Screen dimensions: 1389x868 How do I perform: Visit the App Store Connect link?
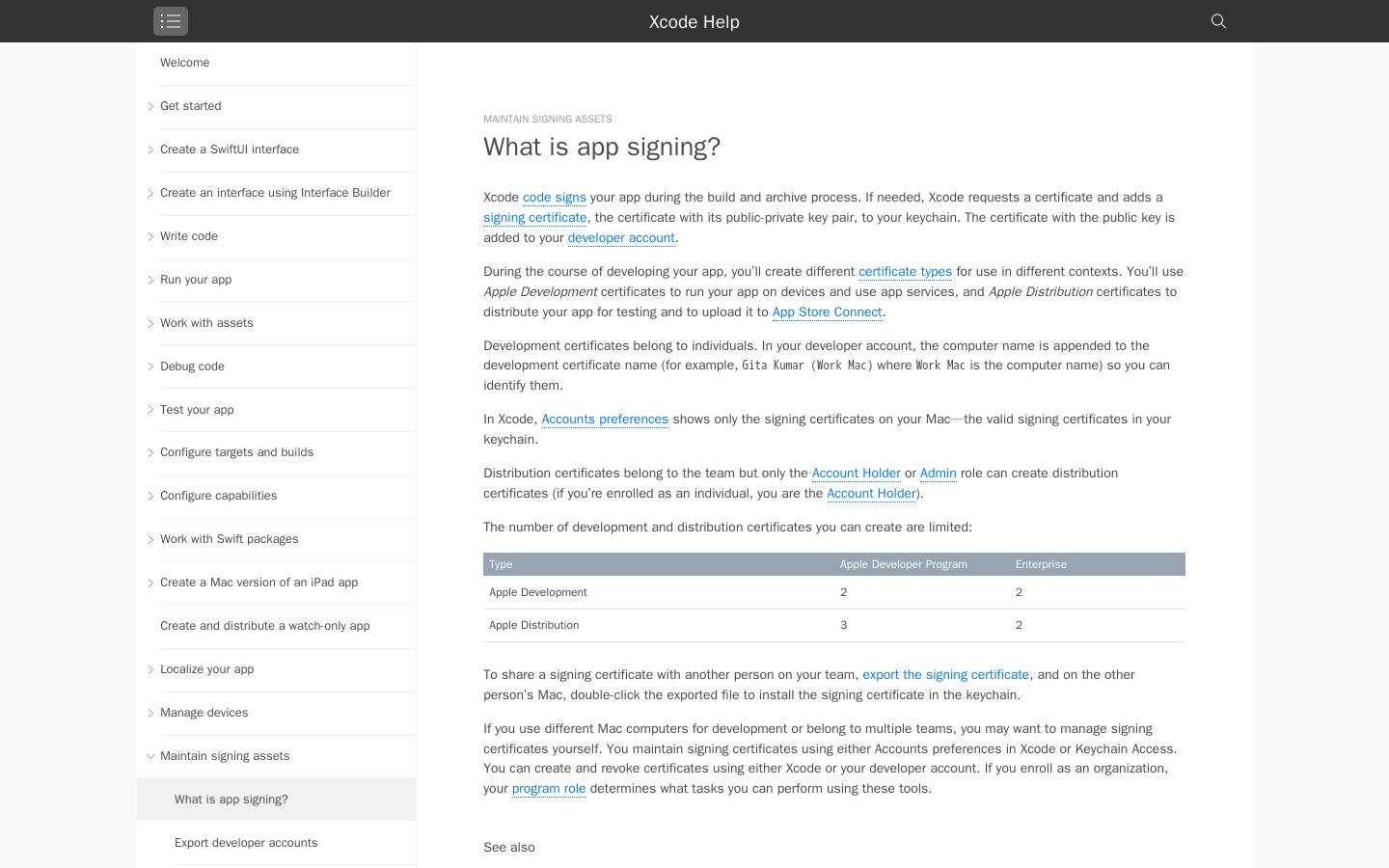tap(827, 312)
